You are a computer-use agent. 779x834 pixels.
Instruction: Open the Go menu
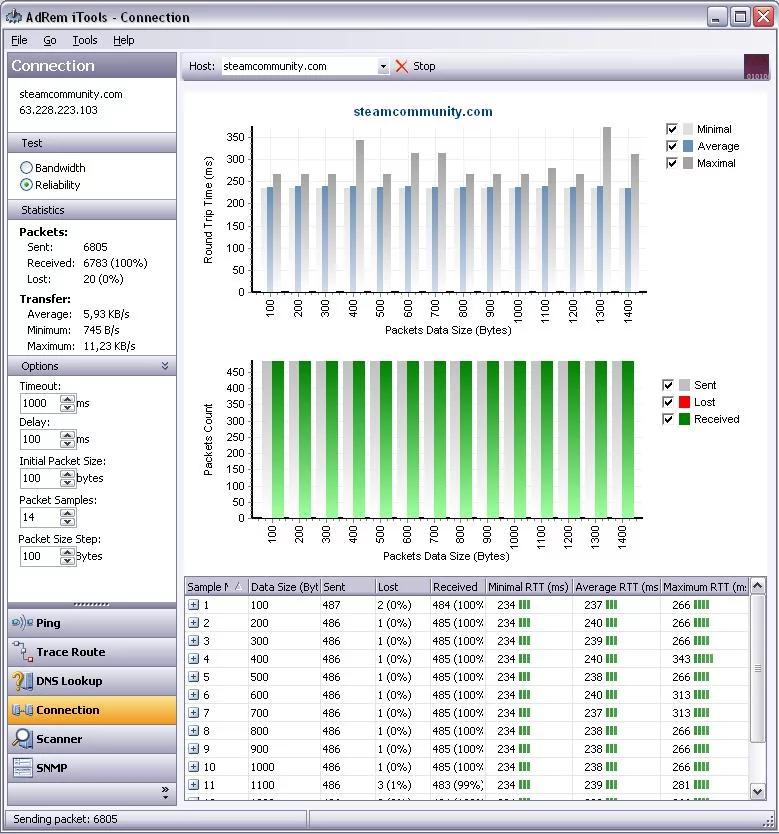(50, 40)
